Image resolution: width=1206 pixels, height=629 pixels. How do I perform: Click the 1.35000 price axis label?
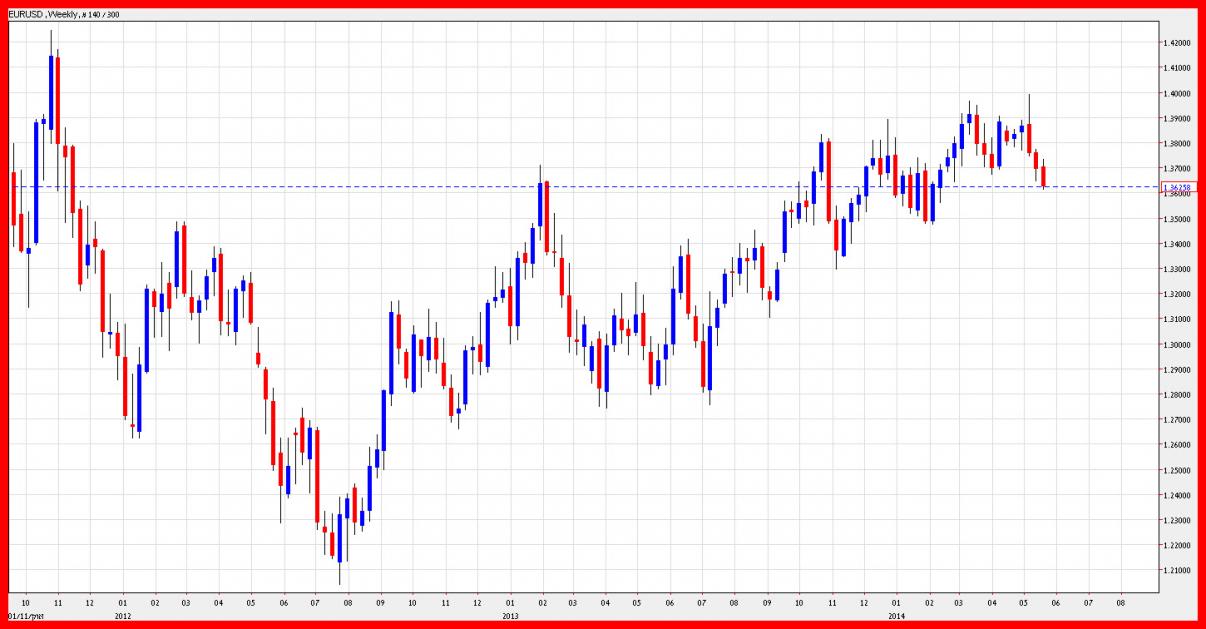pos(1176,219)
